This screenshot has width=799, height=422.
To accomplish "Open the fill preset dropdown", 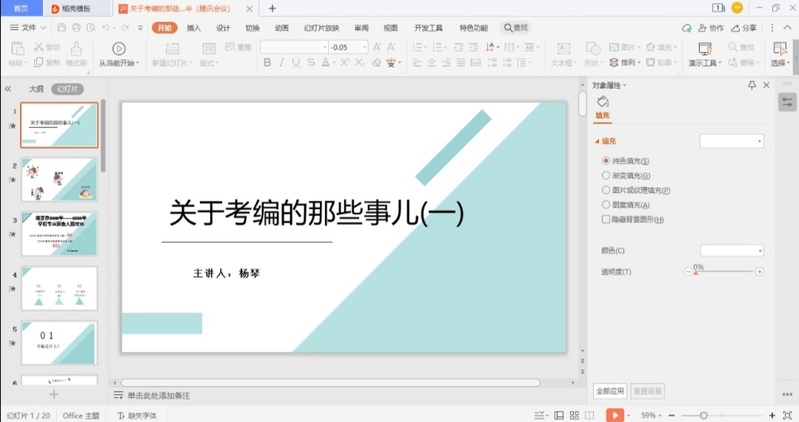I will 731,142.
